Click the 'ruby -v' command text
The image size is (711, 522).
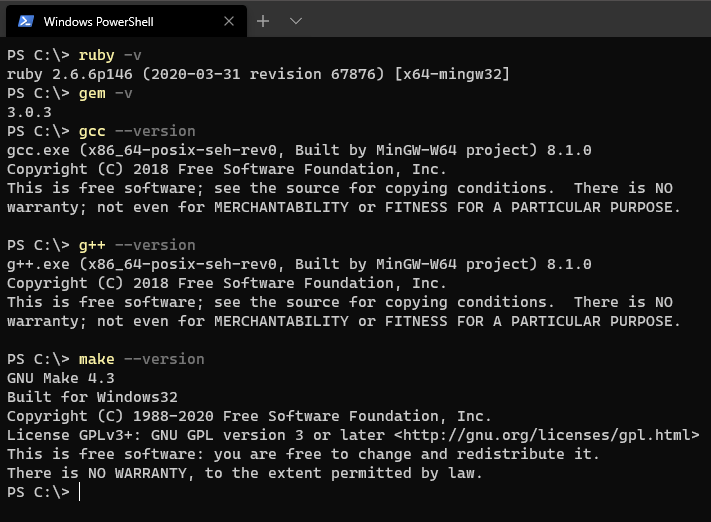pyautogui.click(x=110, y=55)
